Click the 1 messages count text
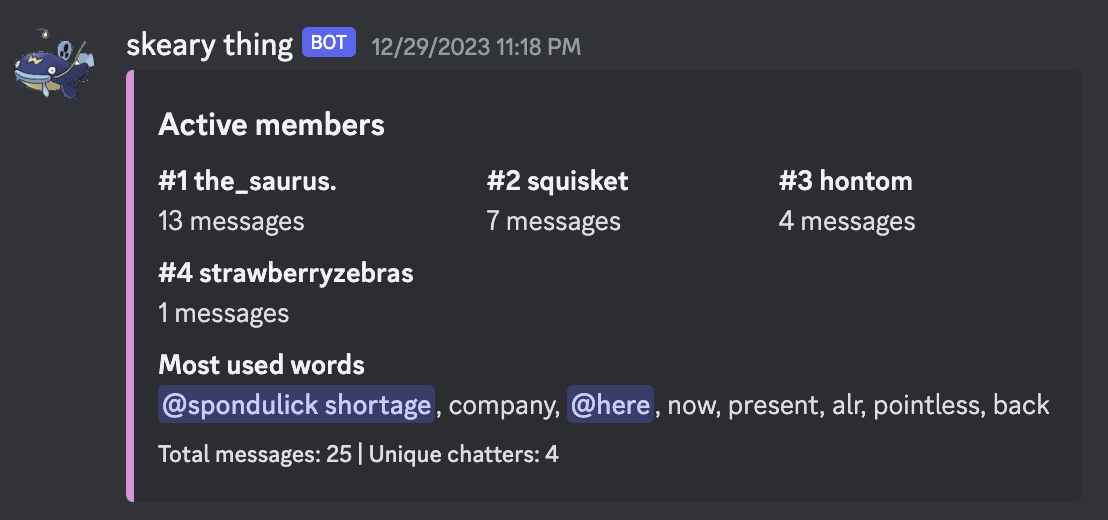The height and width of the screenshot is (520, 1108). 223,313
